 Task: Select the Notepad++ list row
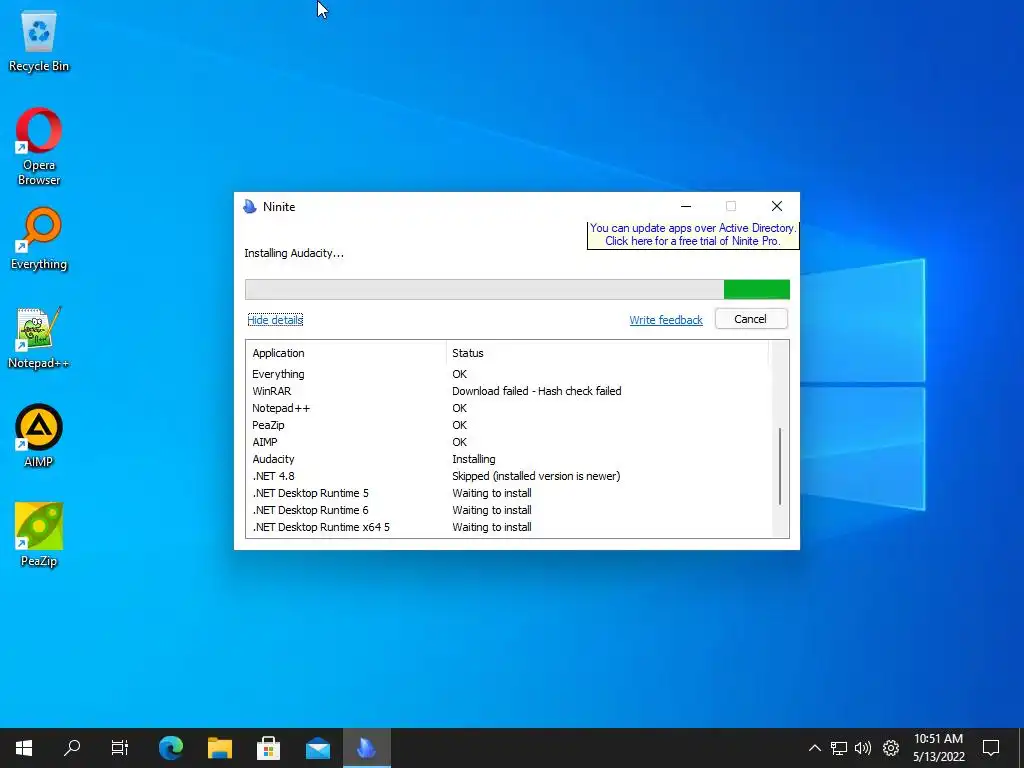(509, 408)
